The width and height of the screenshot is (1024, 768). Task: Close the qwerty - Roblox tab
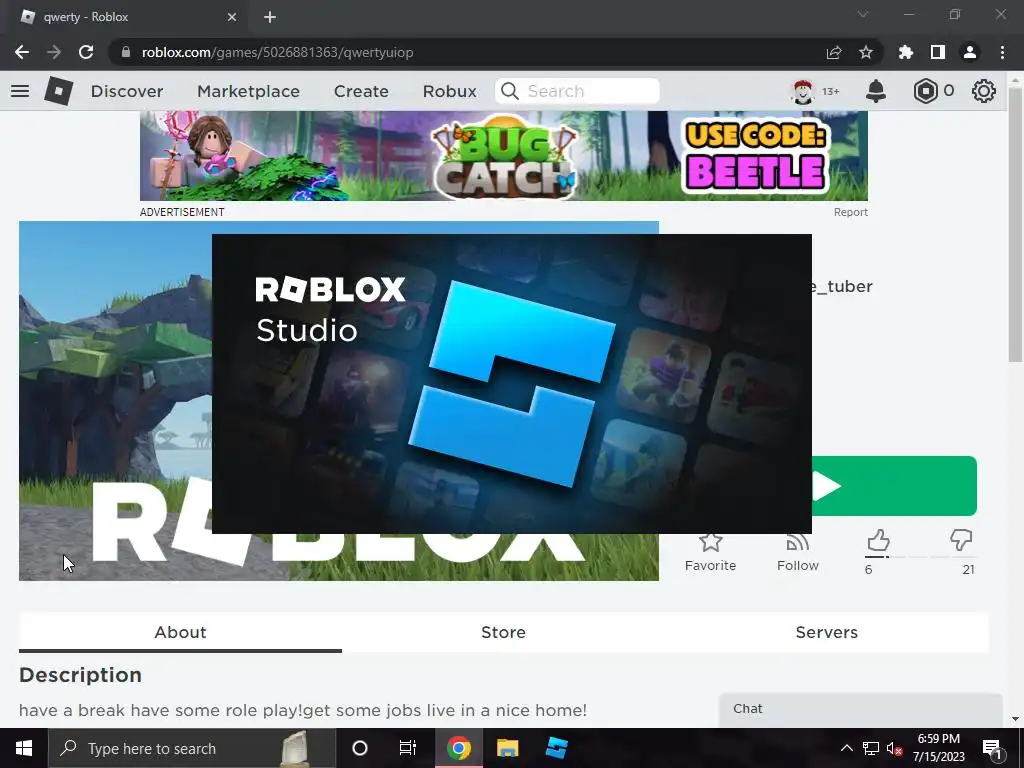[232, 17]
